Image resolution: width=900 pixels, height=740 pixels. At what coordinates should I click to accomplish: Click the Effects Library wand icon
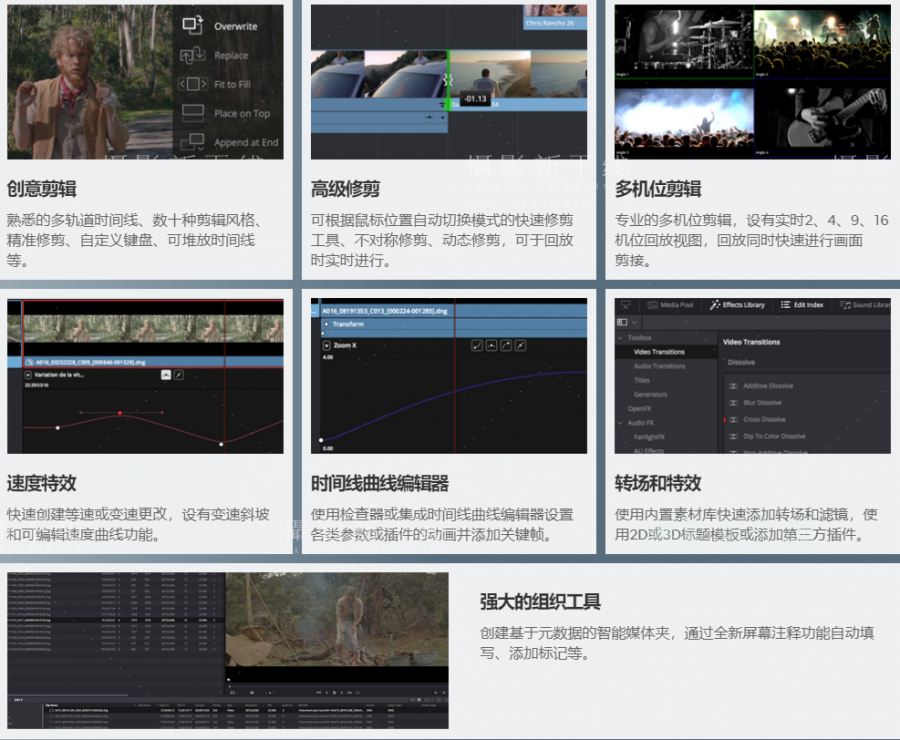coord(715,305)
